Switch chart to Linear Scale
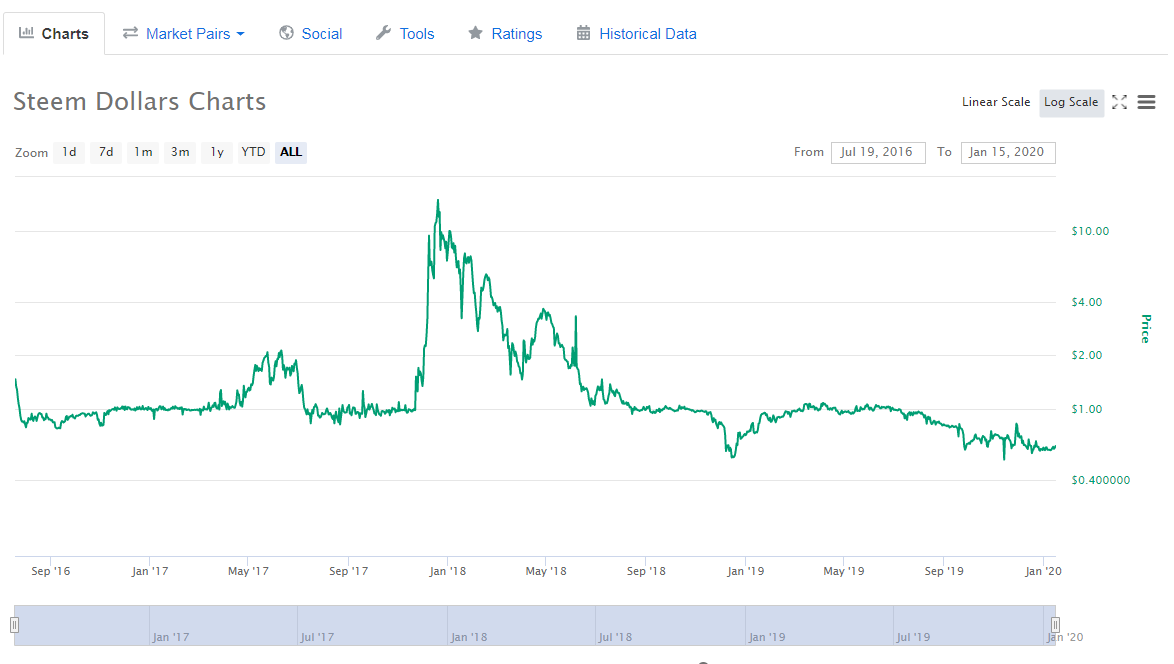Image resolution: width=1174 pixels, height=664 pixels. tap(995, 102)
